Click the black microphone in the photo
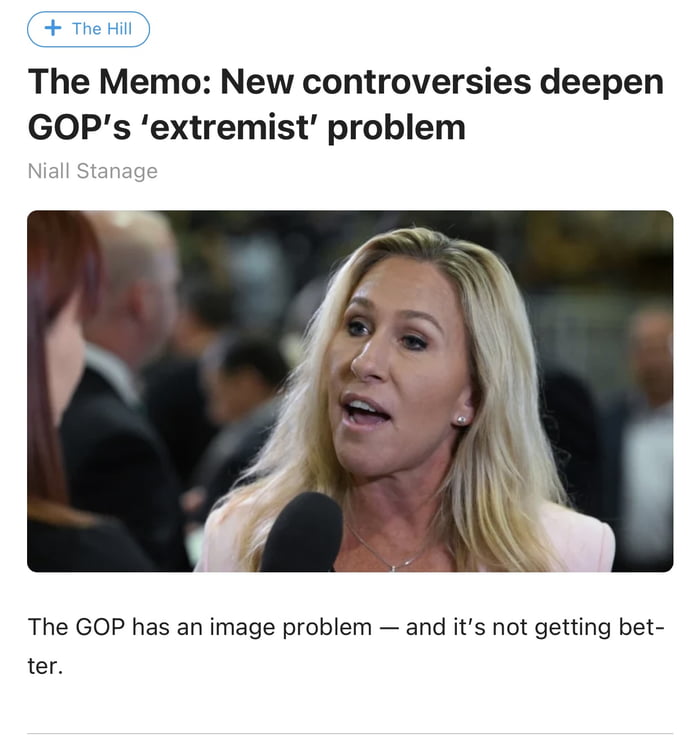The image size is (700, 750). 302,532
